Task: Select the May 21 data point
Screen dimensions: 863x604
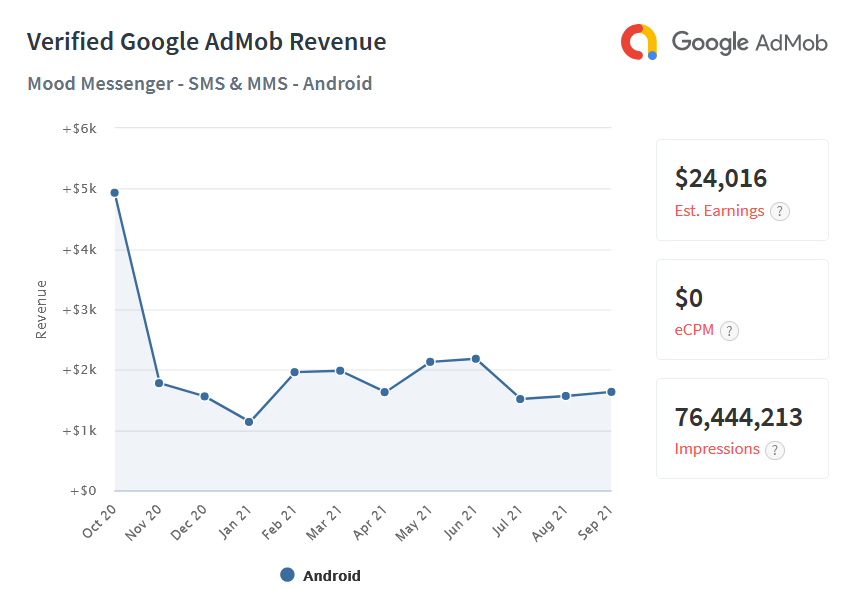Action: click(x=430, y=362)
